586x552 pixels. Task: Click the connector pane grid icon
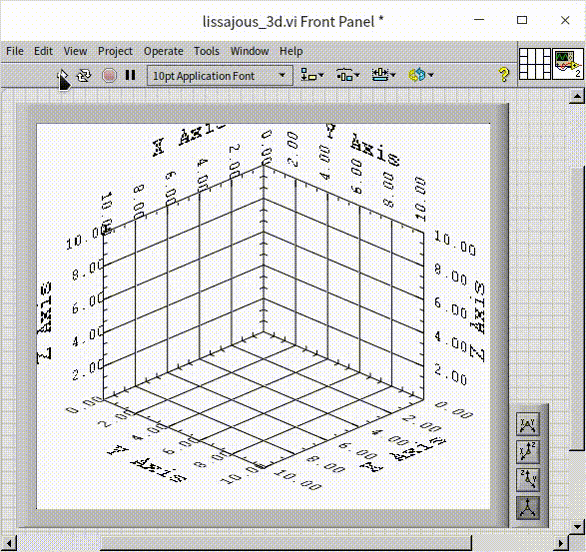coord(535,64)
